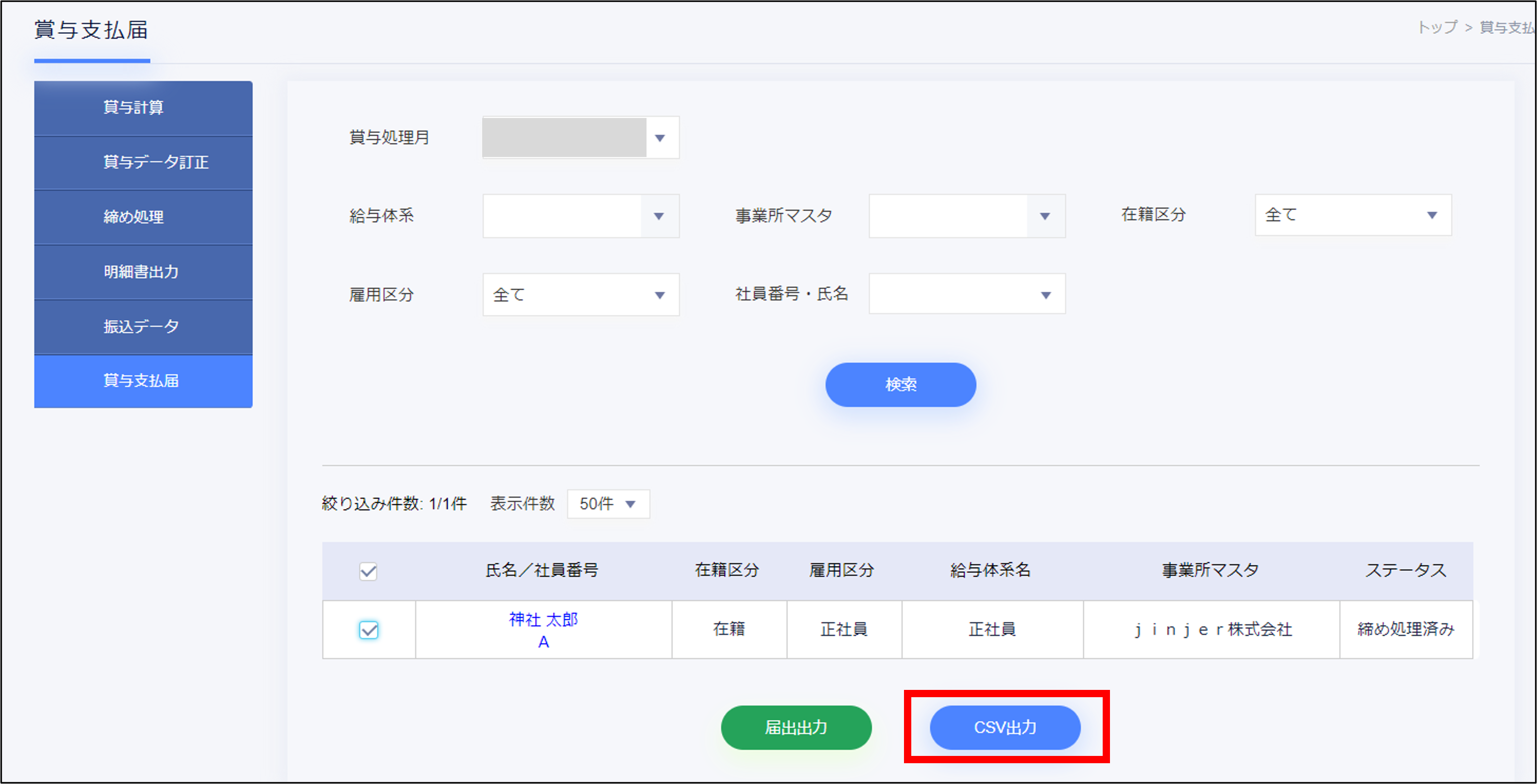Image resolution: width=1537 pixels, height=784 pixels.
Task: Click the green 届出出力 button
Action: (796, 727)
